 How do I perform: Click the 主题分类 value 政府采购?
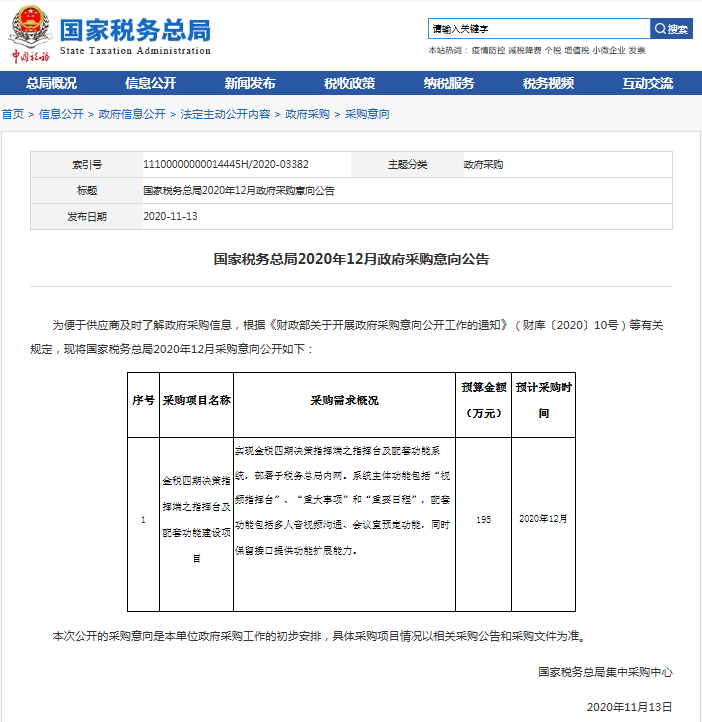pos(483,164)
